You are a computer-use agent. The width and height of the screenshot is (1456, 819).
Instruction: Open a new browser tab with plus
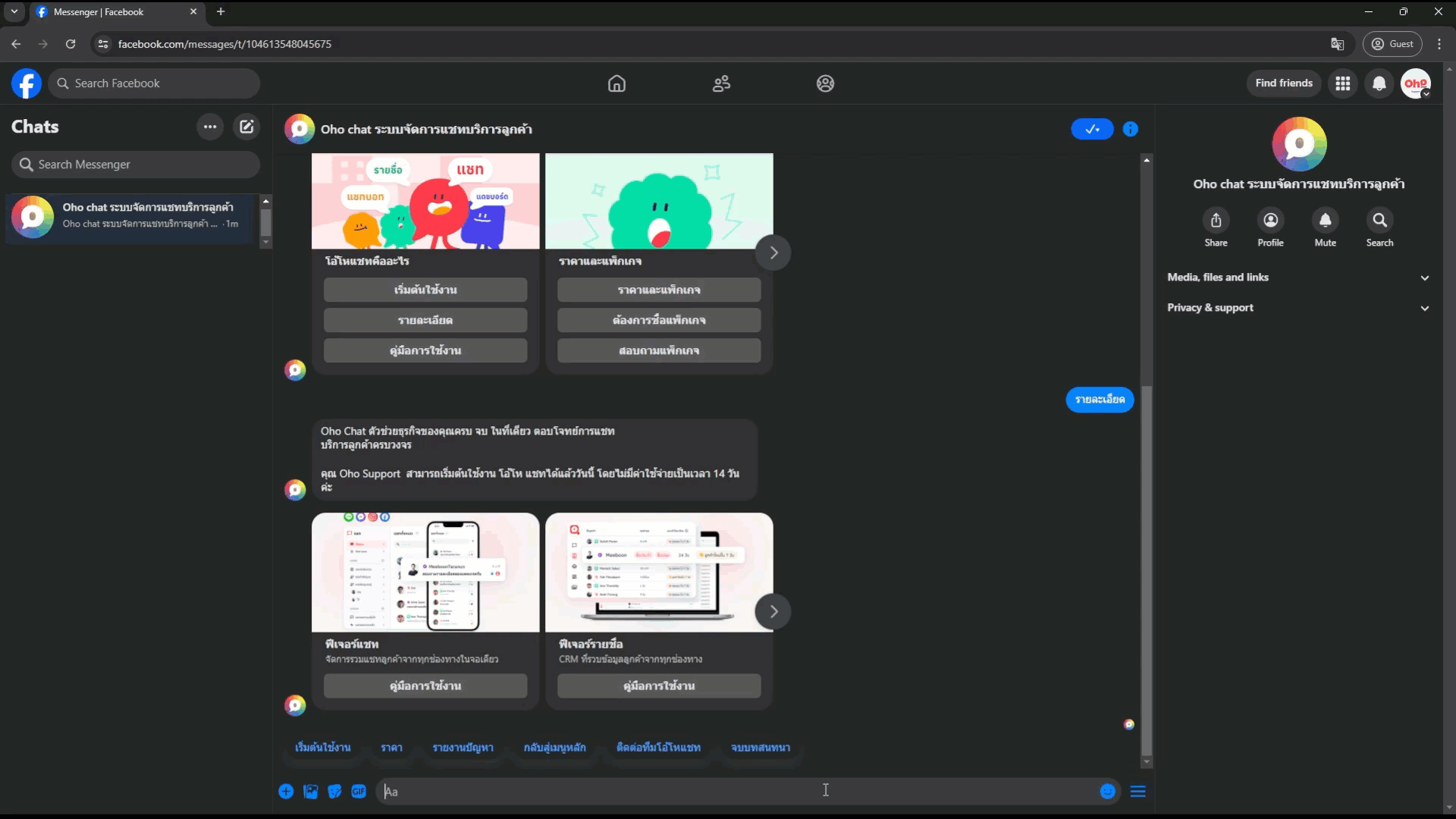[221, 11]
